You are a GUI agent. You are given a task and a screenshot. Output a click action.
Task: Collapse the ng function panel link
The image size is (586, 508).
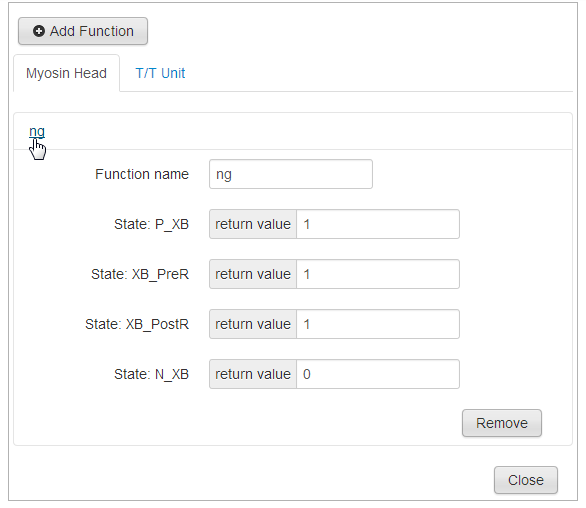coord(37,131)
